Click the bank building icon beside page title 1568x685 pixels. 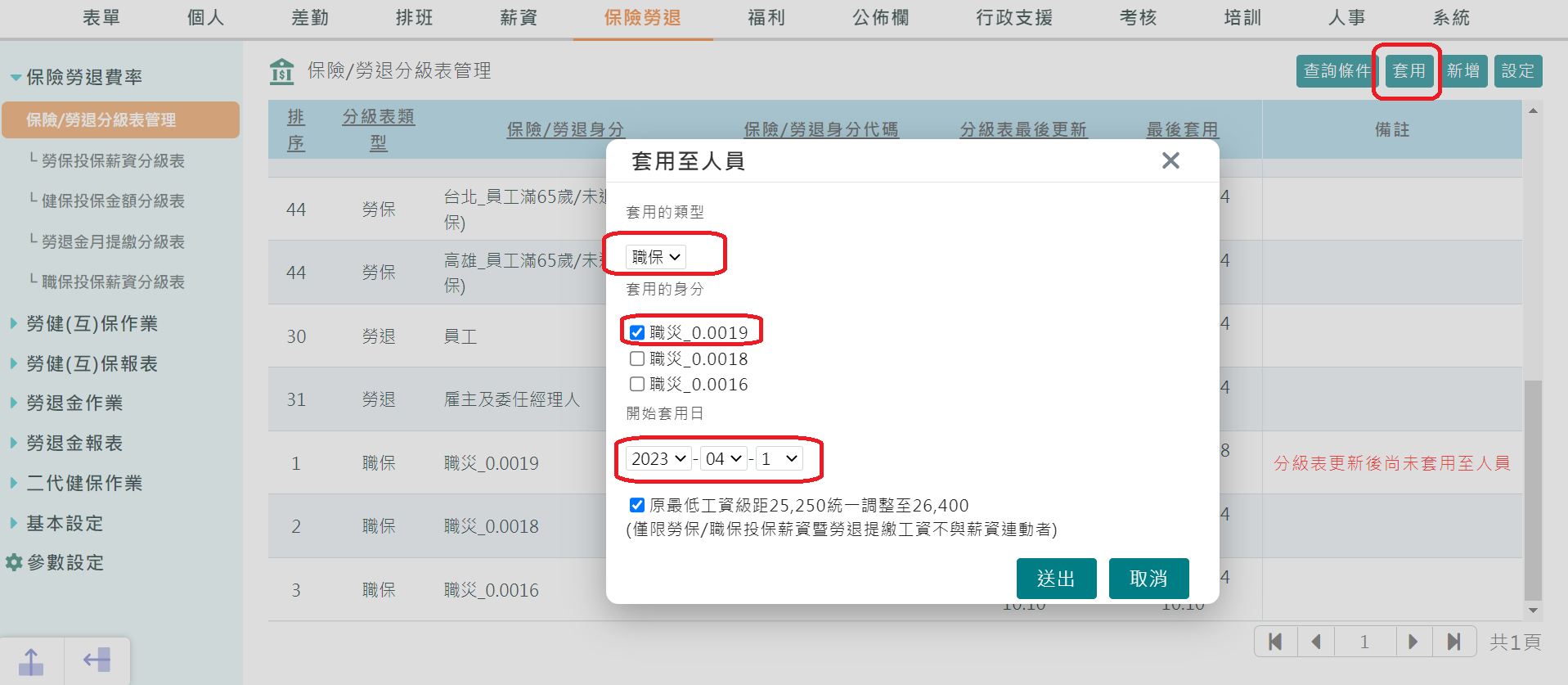[281, 71]
